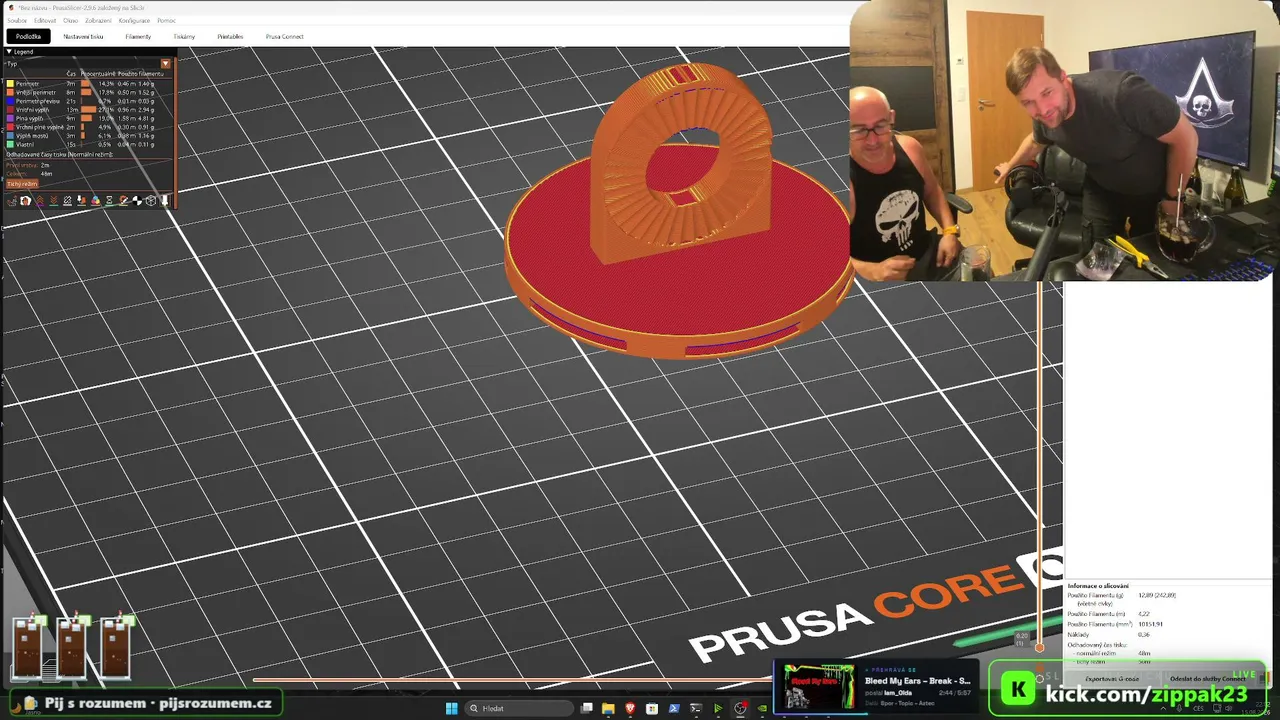Switch to the Podložka tab
Screen dimensions: 1280x720
(28, 36)
